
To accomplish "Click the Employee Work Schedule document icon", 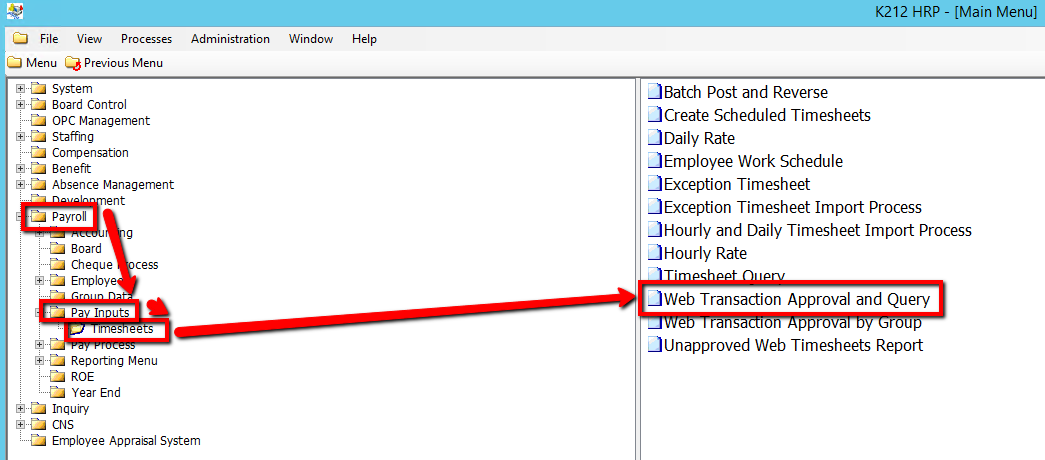I will click(655, 161).
